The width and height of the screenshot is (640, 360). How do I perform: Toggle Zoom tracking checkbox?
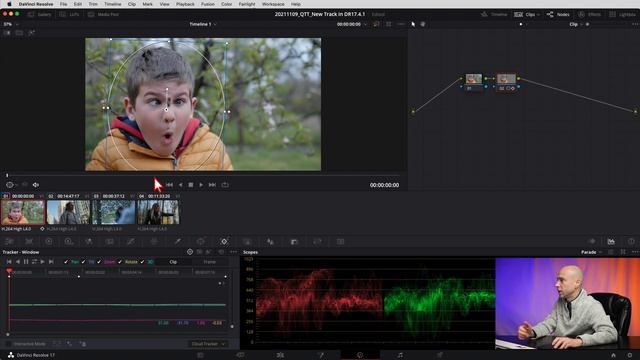click(x=99, y=262)
